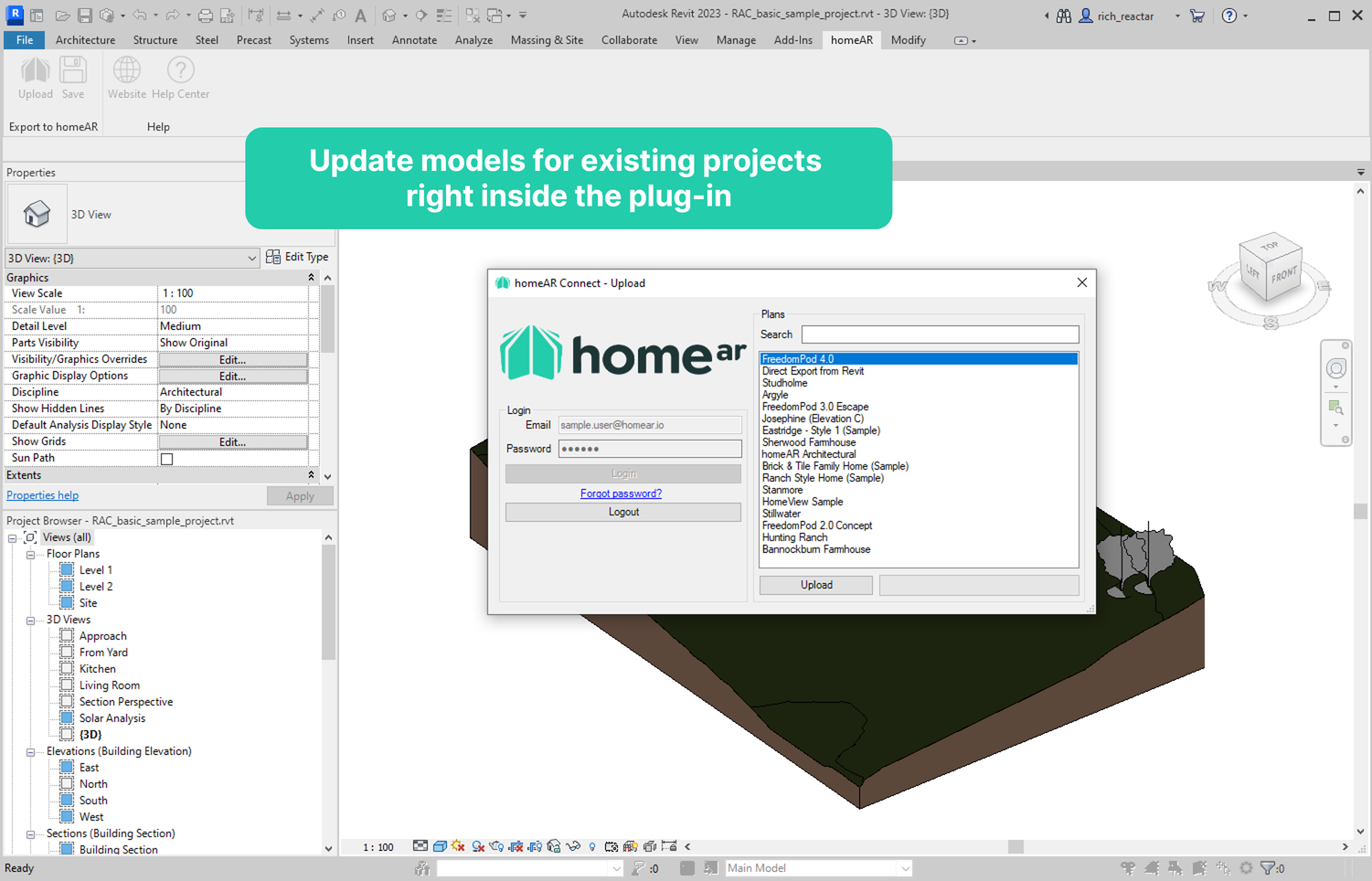
Task: Select Studholme in the Plans list
Action: point(784,384)
